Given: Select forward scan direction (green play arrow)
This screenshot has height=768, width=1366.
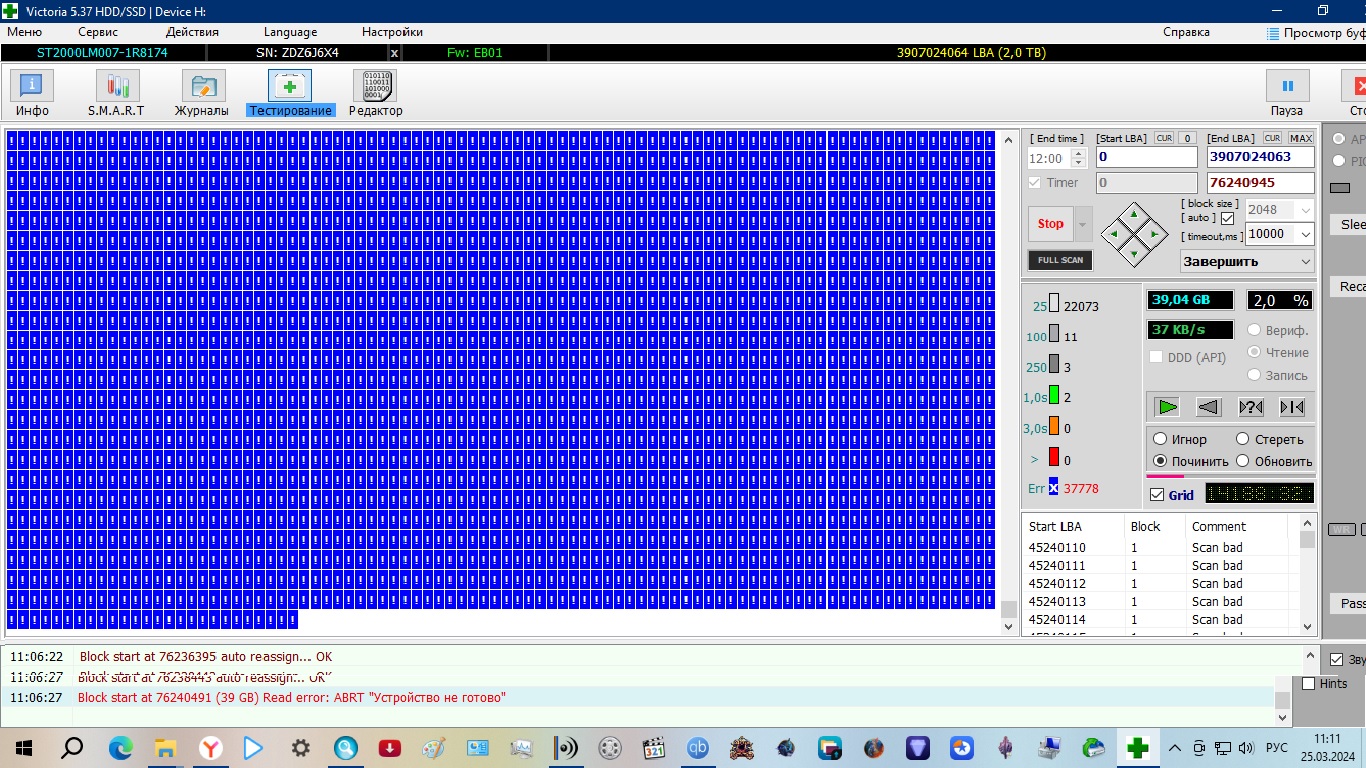Looking at the screenshot, I should 1167,407.
